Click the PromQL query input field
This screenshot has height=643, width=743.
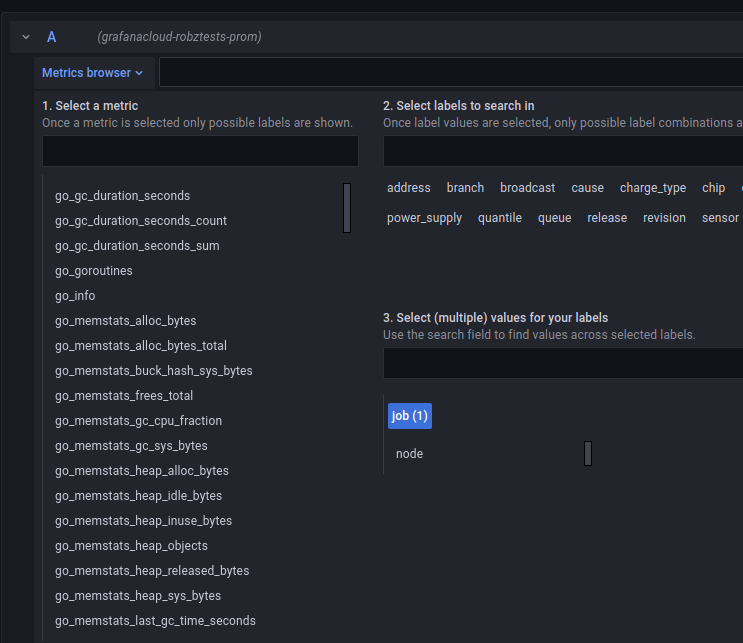coord(451,72)
